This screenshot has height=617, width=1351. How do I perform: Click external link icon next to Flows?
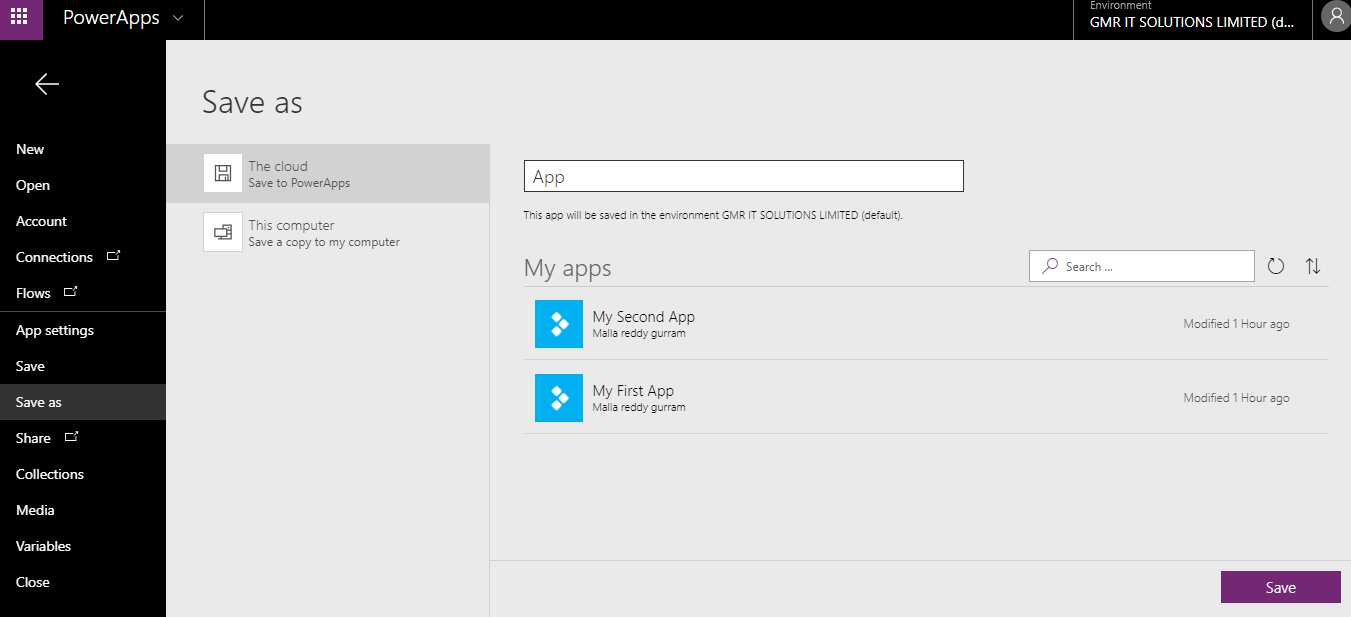click(x=70, y=292)
